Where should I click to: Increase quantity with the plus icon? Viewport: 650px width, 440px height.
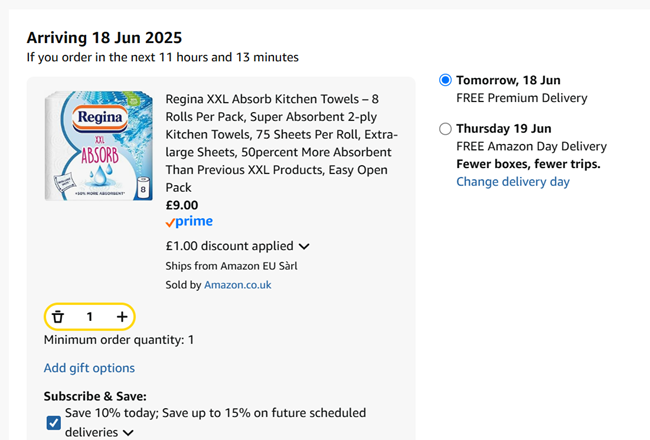click(x=122, y=317)
